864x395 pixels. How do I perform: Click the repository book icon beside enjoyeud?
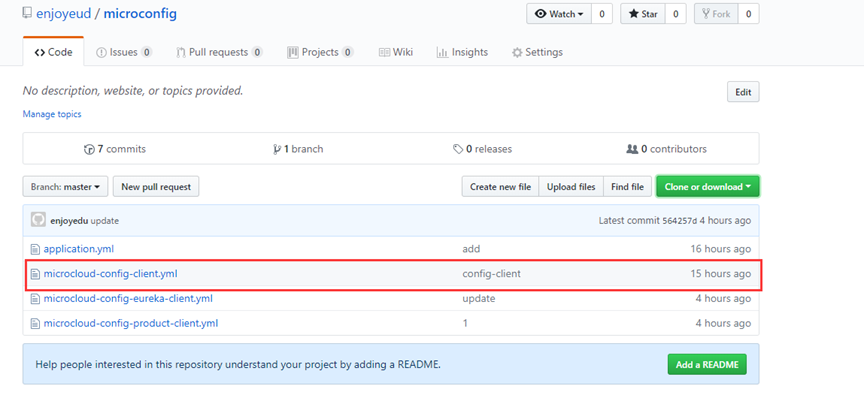(x=26, y=13)
